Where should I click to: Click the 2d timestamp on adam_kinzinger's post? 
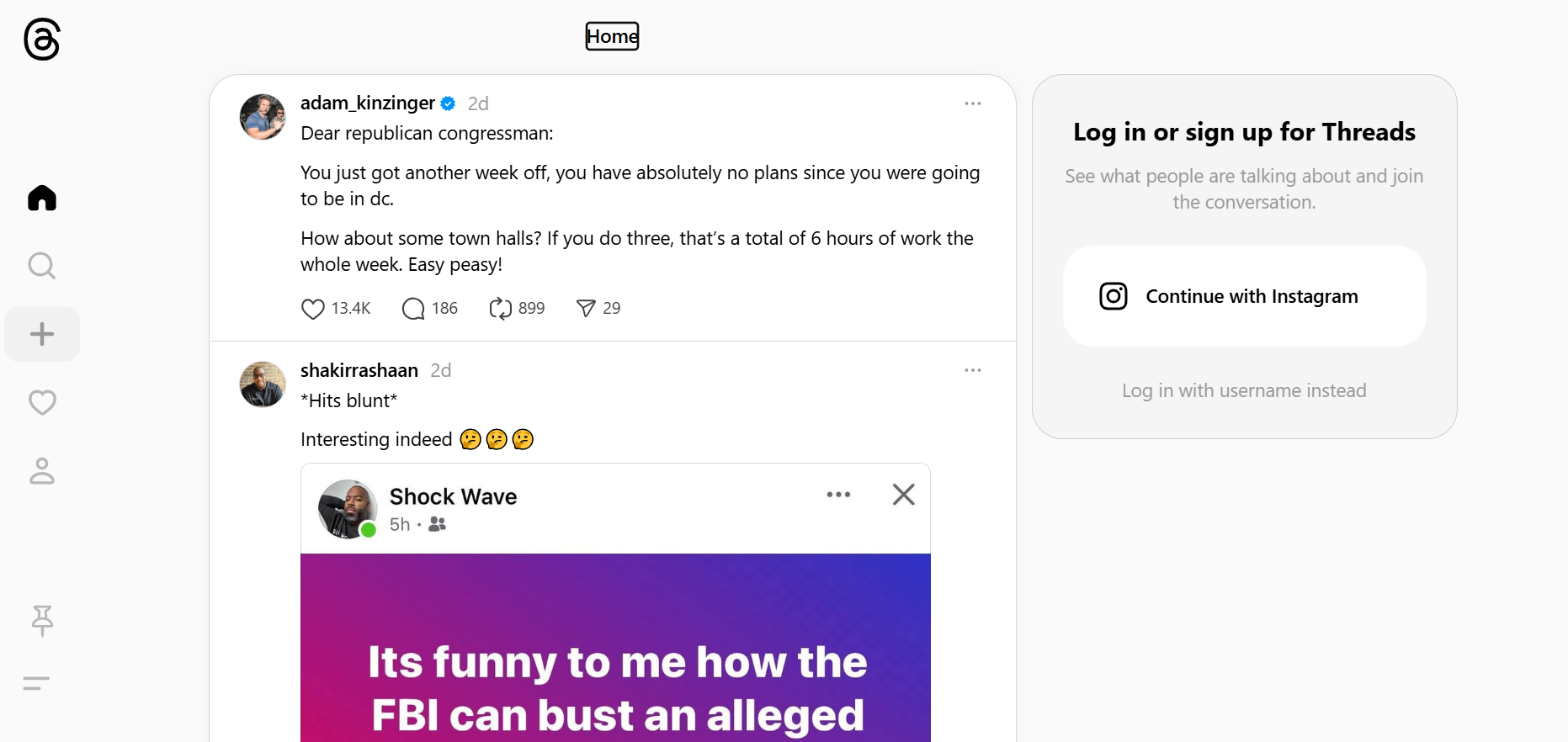coord(478,103)
